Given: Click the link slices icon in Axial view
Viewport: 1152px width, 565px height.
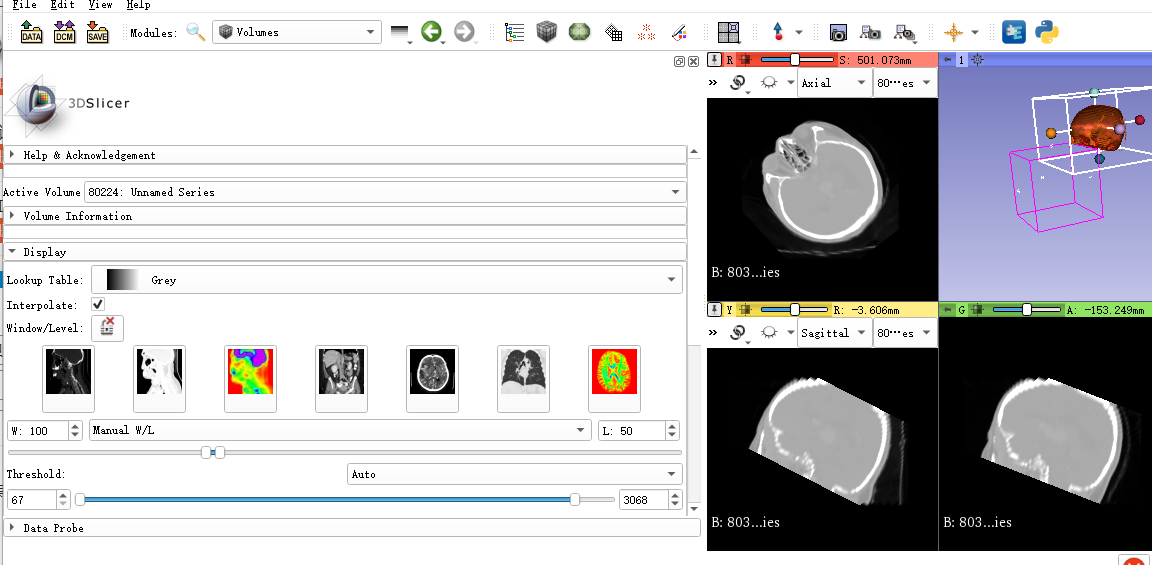Looking at the screenshot, I should [x=738, y=83].
